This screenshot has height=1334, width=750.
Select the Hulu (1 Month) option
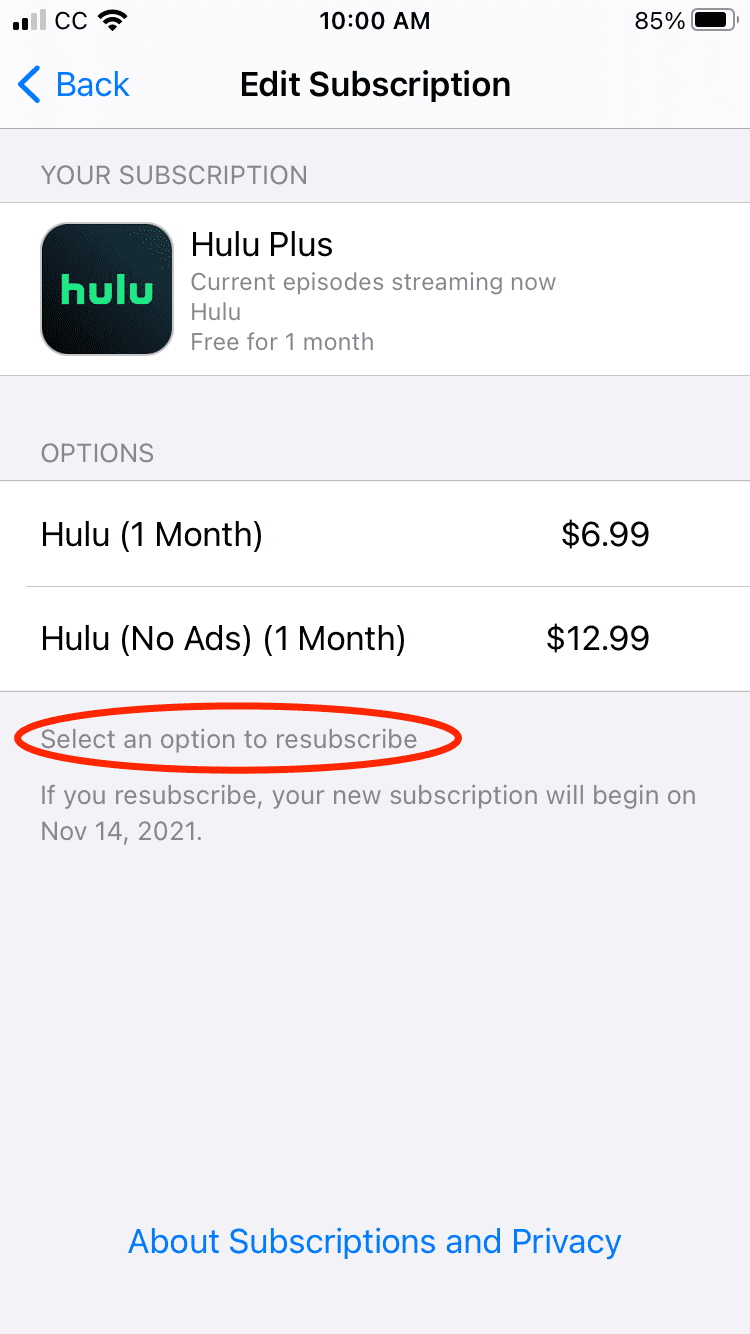click(x=375, y=534)
